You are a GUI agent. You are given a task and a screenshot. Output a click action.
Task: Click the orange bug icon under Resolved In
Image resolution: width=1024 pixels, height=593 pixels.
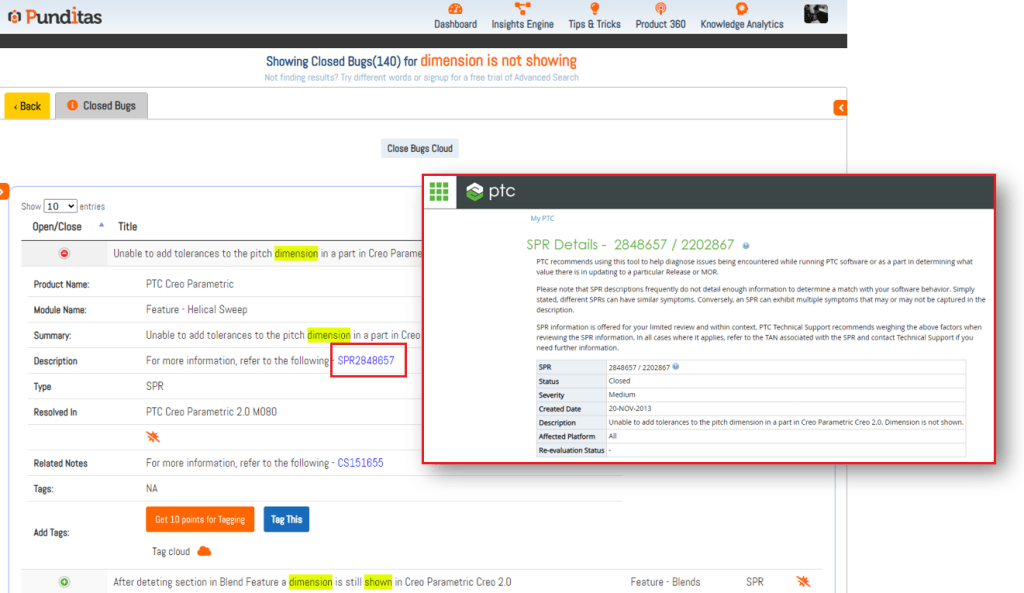pyautogui.click(x=153, y=437)
